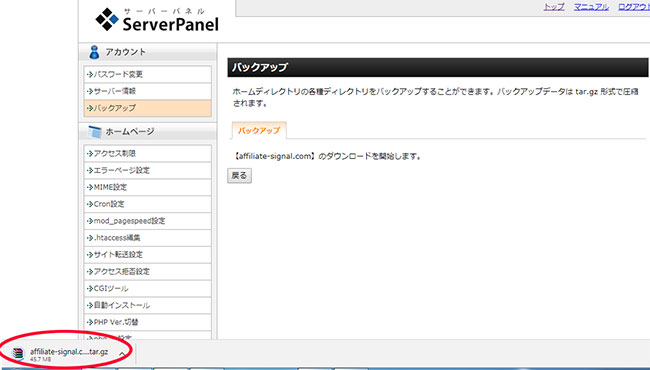Click the 45.7 MB file size text
The height and width of the screenshot is (370, 650).
41,360
